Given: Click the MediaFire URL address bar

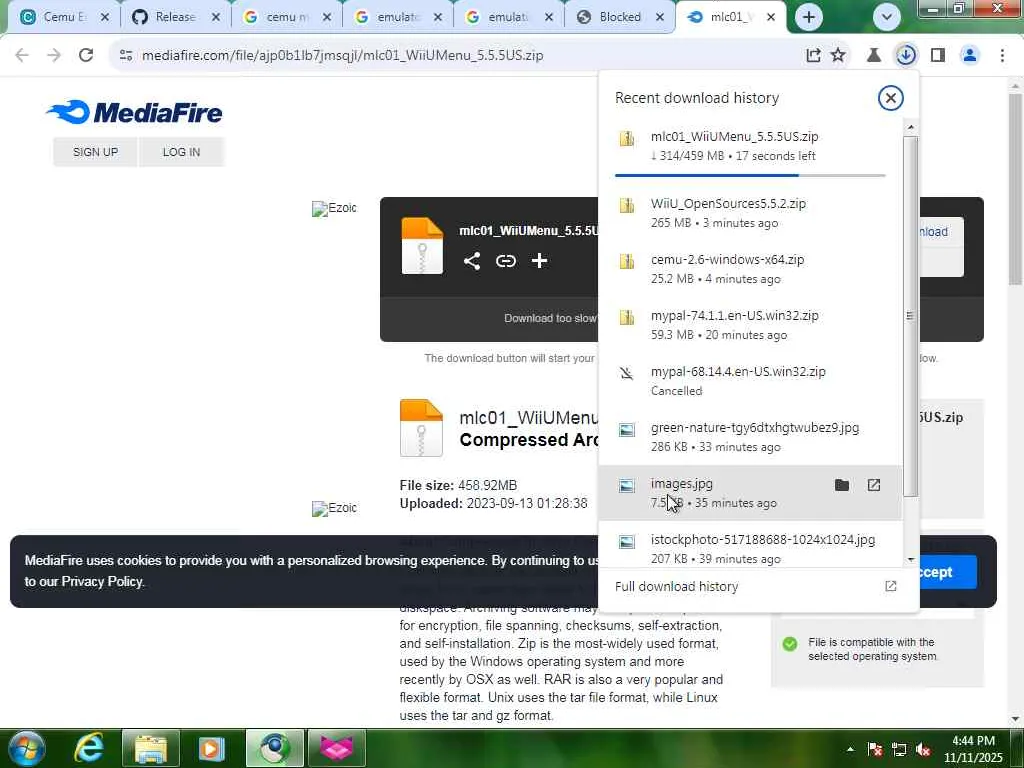Looking at the screenshot, I should point(342,55).
